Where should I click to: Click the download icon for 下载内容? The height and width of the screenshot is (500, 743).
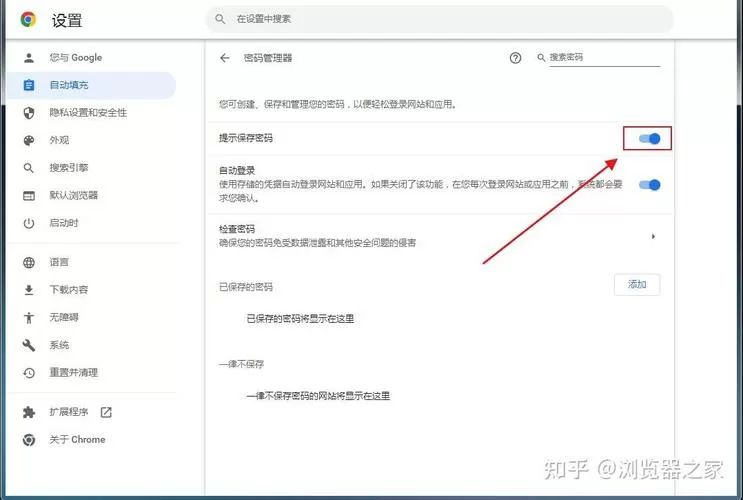pyautogui.click(x=29, y=290)
